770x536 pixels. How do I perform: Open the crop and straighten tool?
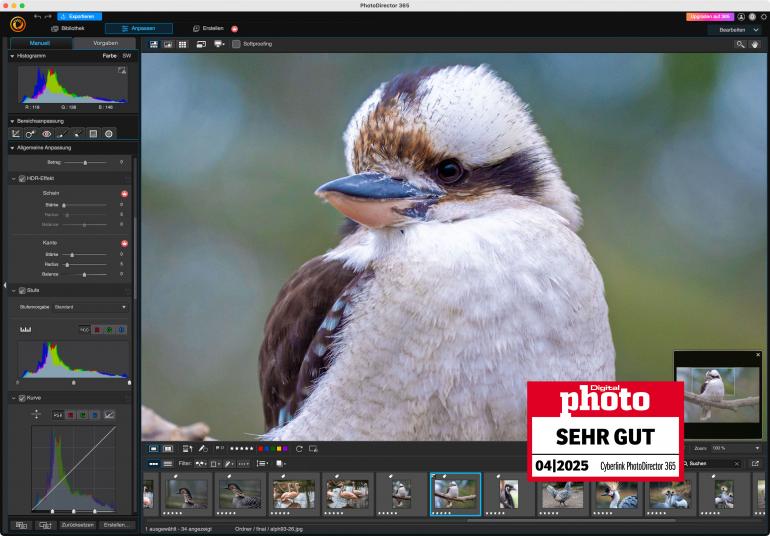[x=16, y=134]
